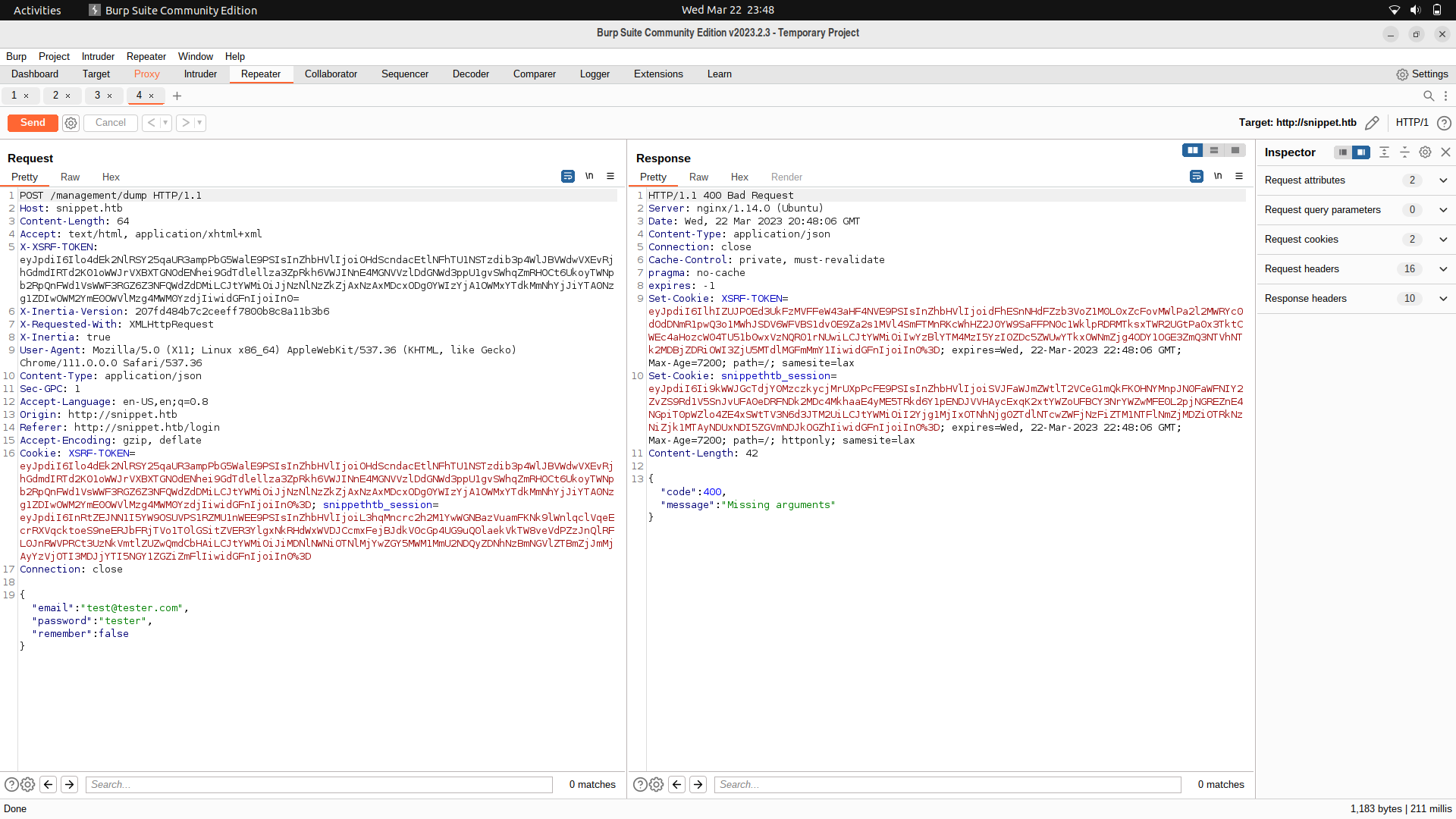
Task: Open help icon next to HTTP/1
Action: [x=1444, y=123]
